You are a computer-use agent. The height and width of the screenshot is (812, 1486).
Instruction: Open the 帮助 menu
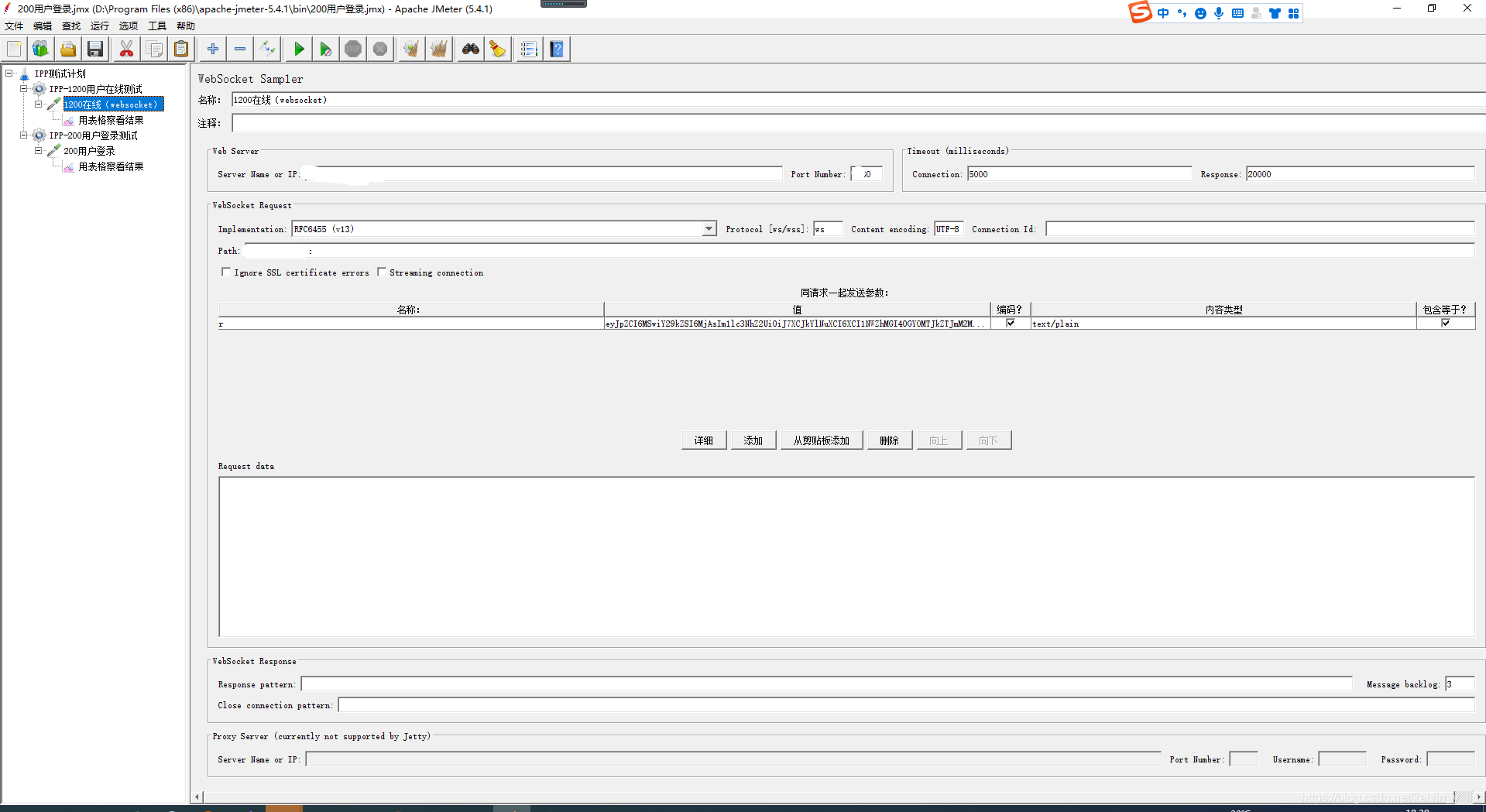coord(186,26)
